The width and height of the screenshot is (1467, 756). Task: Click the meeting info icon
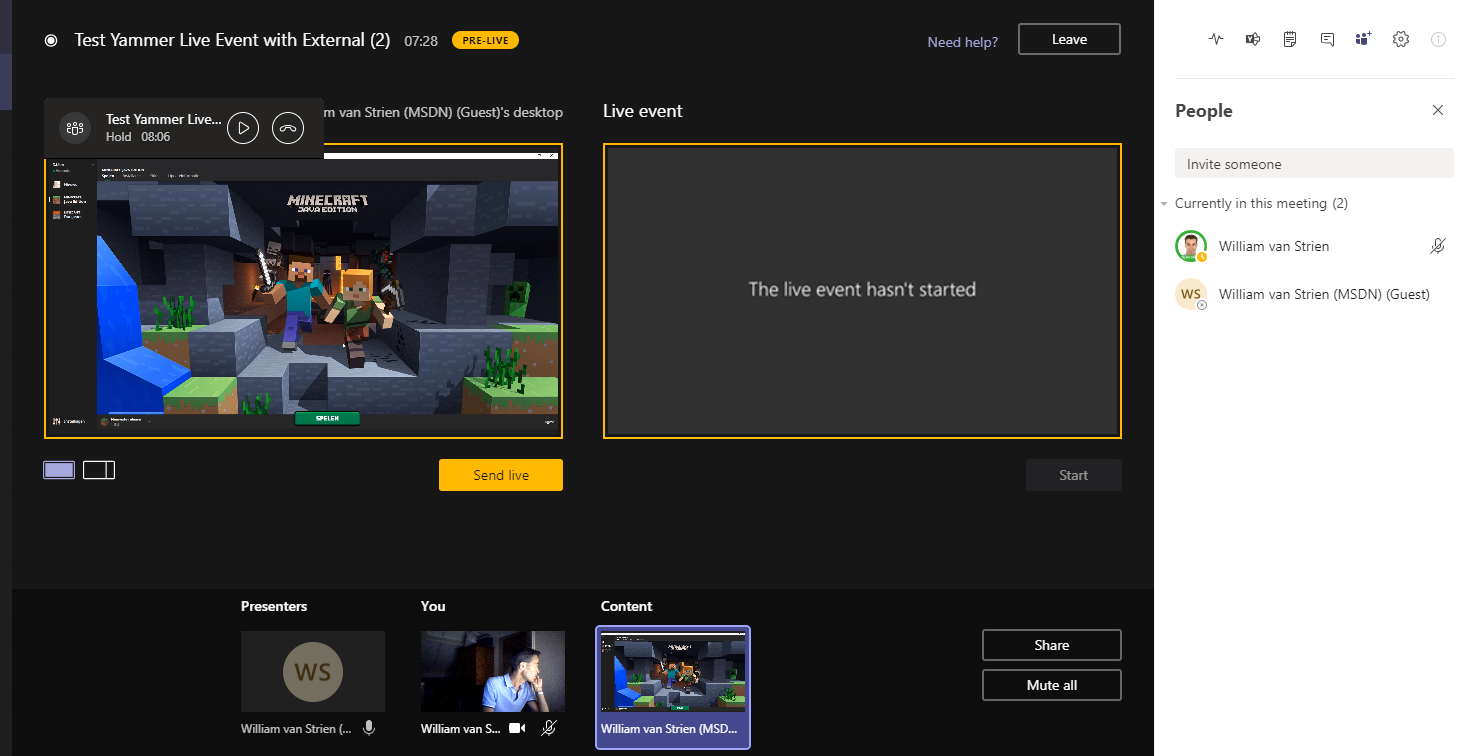(x=1438, y=39)
